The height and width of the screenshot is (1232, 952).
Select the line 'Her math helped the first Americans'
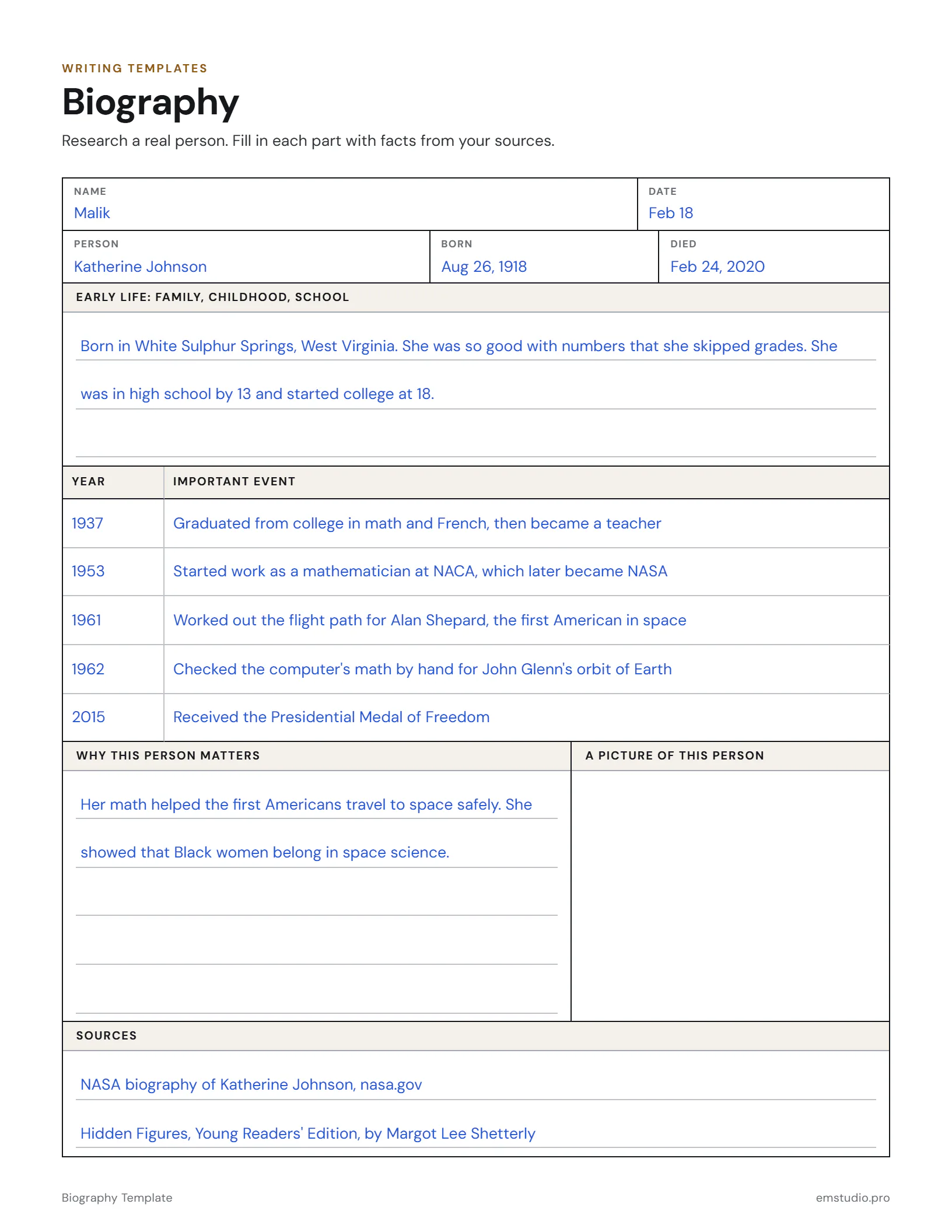tap(306, 804)
